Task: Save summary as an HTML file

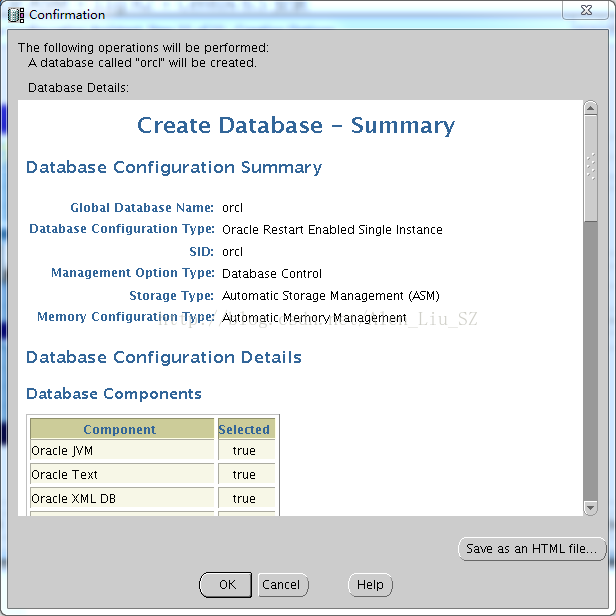Action: (x=532, y=548)
